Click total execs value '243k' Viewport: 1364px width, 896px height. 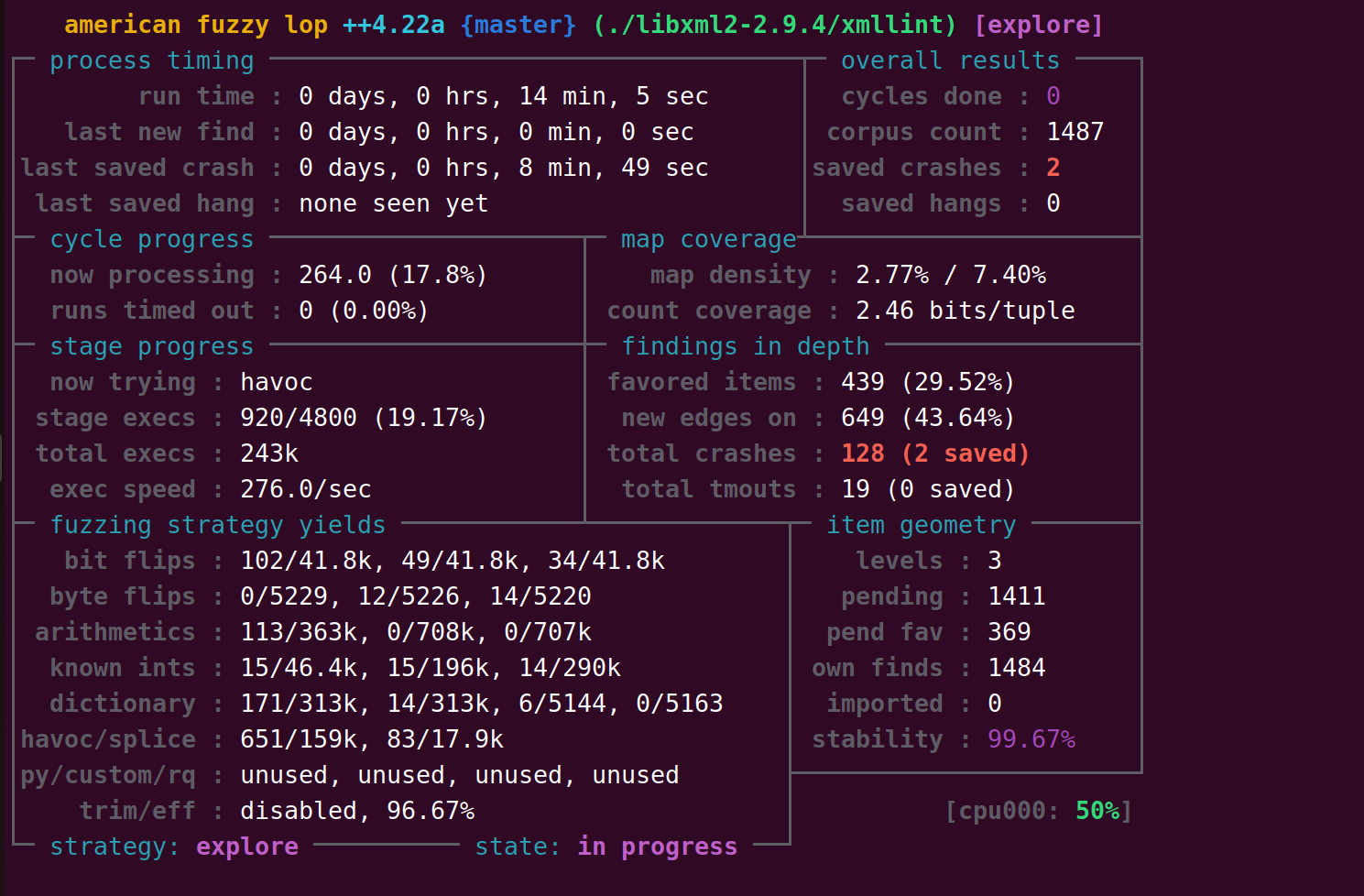(x=269, y=453)
